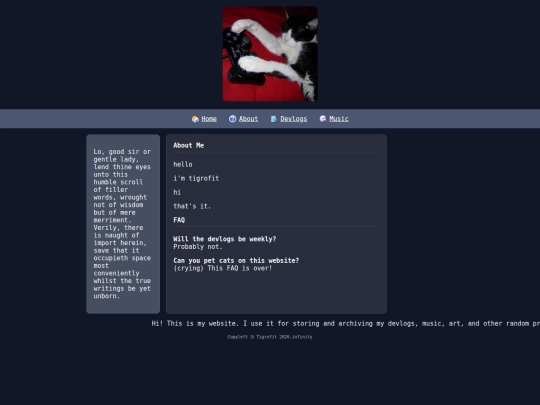Click the About icon in navbar
Screen dimensions: 540x405
coord(232,119)
